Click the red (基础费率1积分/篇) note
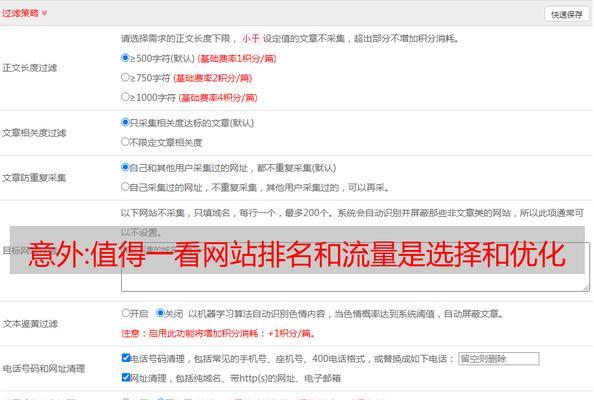 pos(237,59)
